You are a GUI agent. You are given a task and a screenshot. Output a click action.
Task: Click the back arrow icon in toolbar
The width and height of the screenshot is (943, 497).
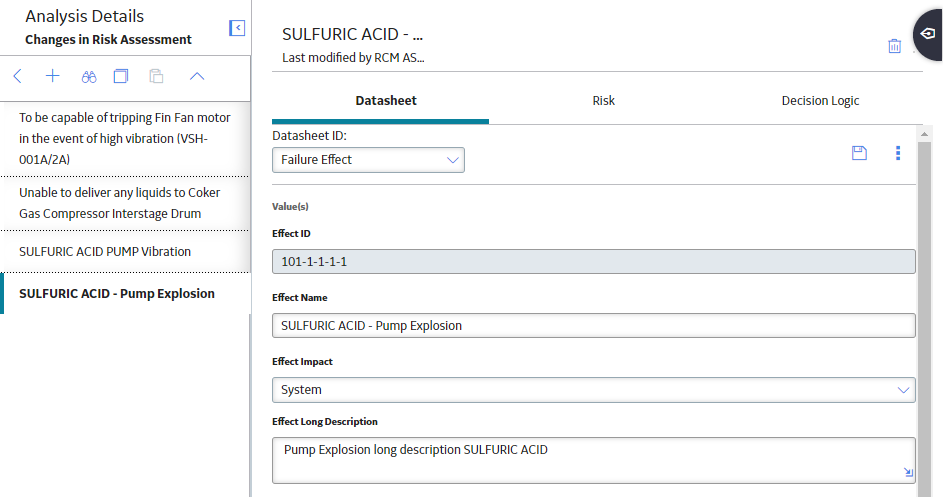tap(17, 76)
